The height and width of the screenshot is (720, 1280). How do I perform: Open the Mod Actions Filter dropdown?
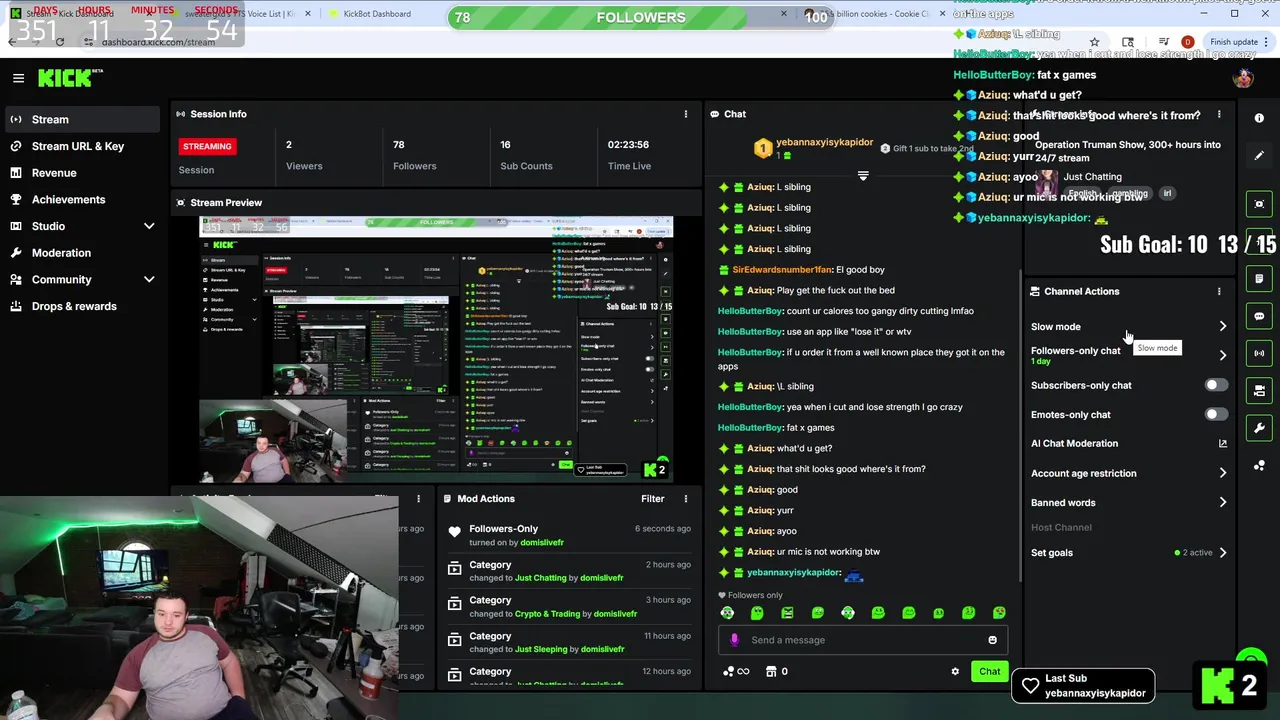652,498
